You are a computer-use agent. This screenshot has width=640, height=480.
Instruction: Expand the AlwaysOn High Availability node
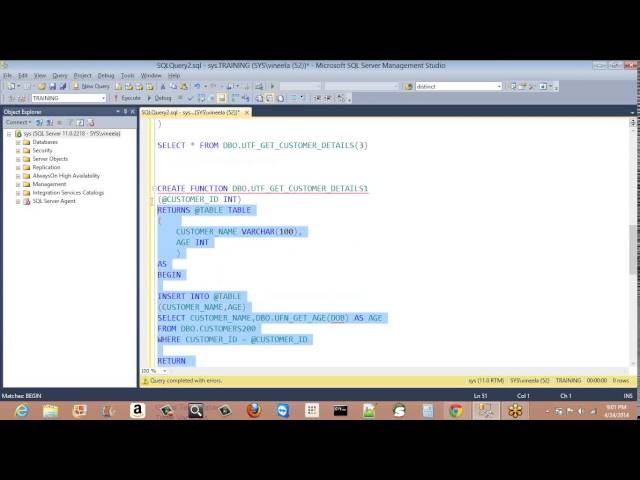point(18,176)
